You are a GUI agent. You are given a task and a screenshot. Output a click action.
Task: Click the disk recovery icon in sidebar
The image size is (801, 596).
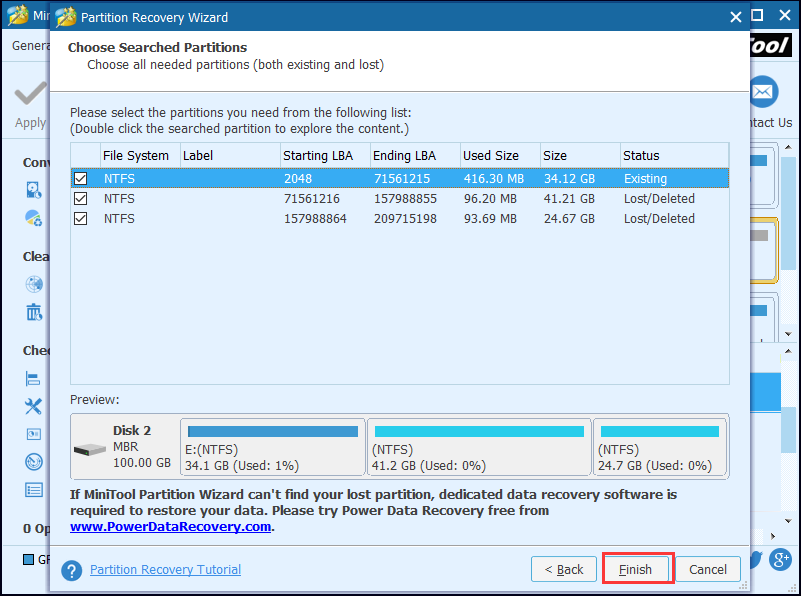pyautogui.click(x=34, y=218)
